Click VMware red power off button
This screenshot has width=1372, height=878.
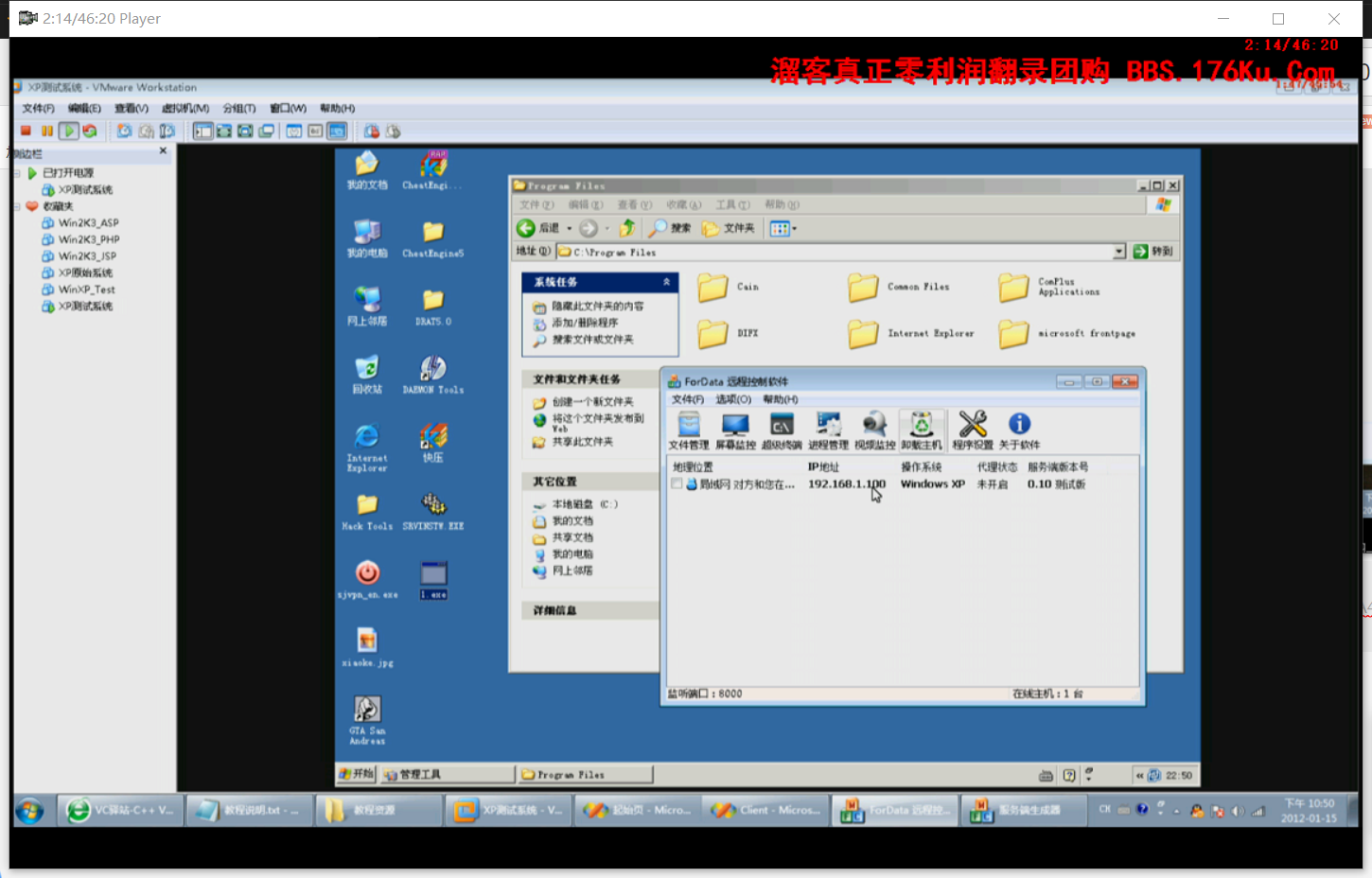(x=26, y=131)
